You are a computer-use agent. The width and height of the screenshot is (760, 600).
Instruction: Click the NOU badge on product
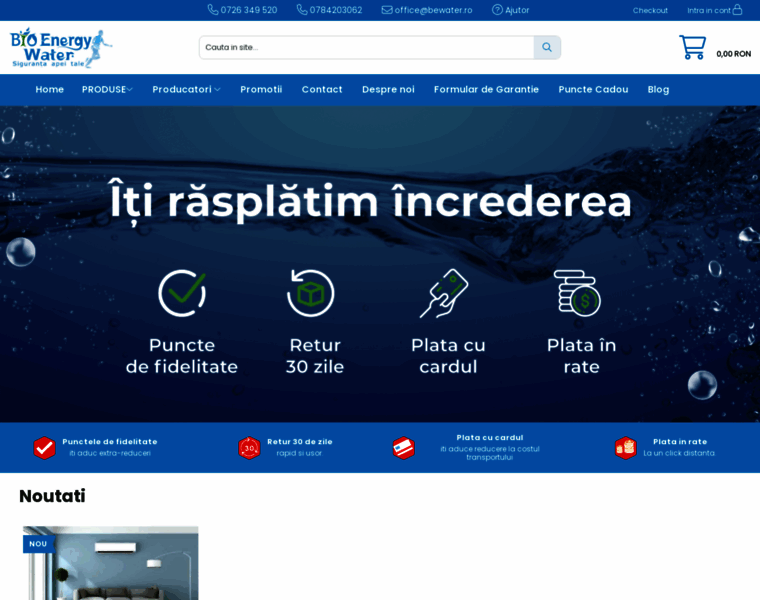coord(38,544)
